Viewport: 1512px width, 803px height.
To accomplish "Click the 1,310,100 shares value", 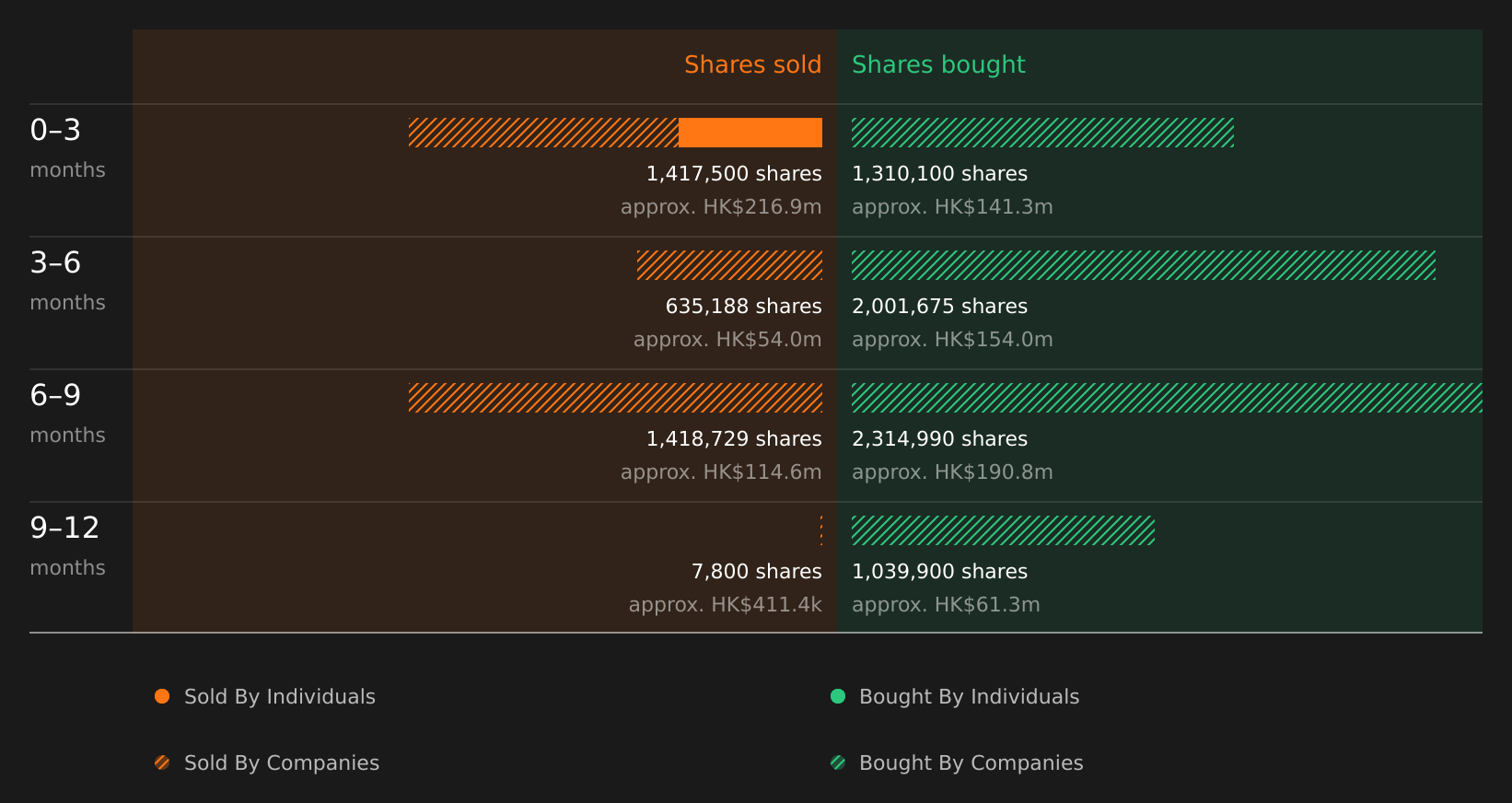I will tap(939, 174).
